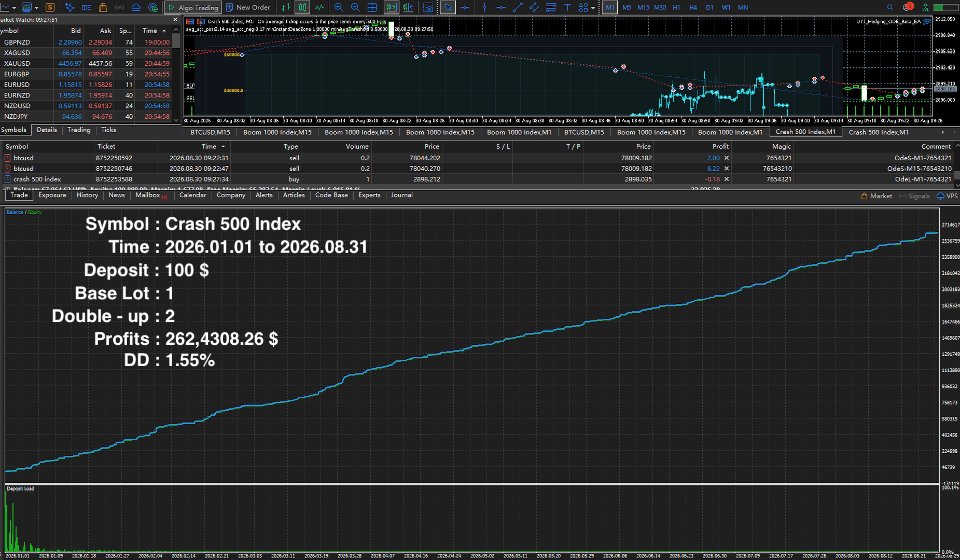Tile chart windows with grid icon
Screen dimensions: 960x560
click(372, 7)
